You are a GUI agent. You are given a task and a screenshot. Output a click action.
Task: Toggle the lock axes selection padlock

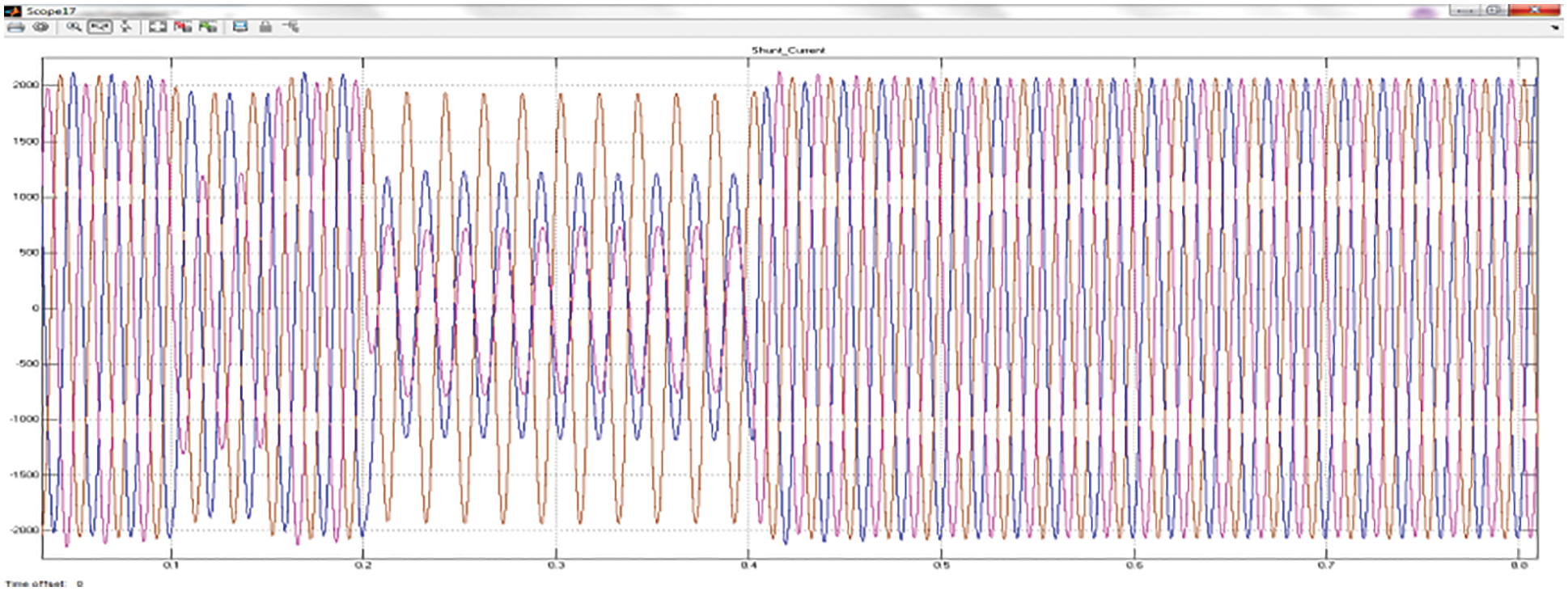tap(265, 27)
